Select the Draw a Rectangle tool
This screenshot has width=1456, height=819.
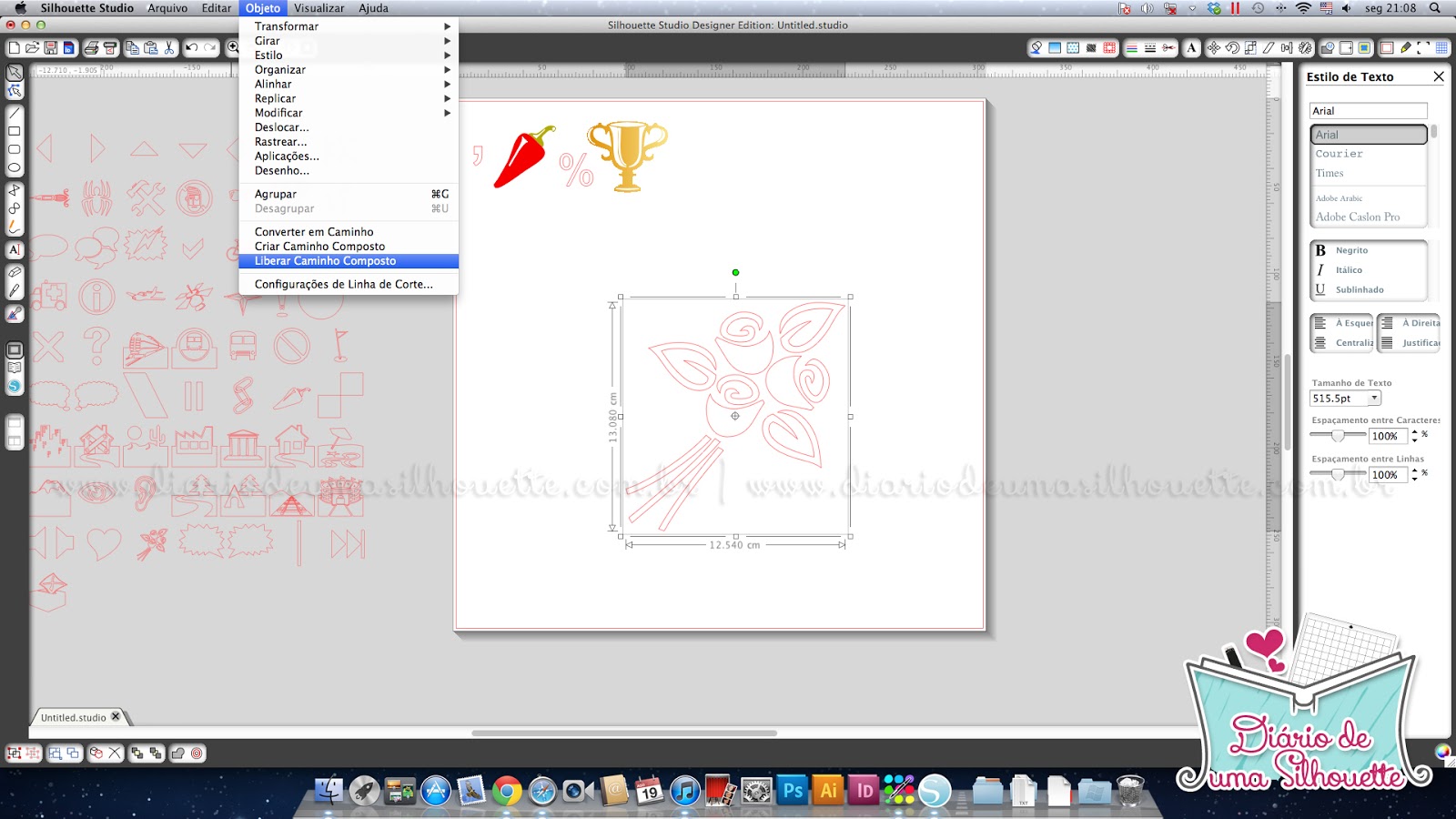(15, 131)
